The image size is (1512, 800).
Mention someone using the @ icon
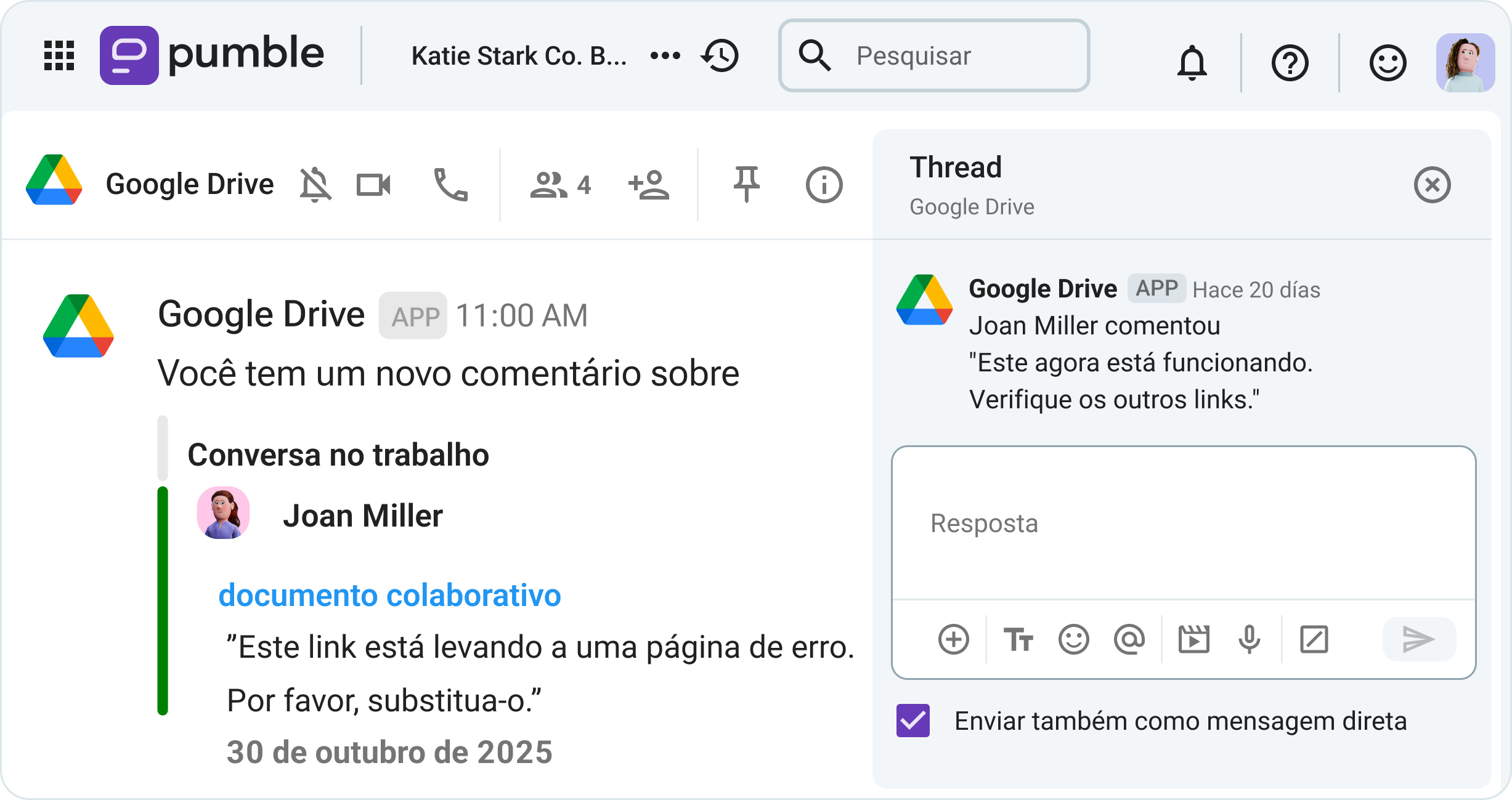1131,639
